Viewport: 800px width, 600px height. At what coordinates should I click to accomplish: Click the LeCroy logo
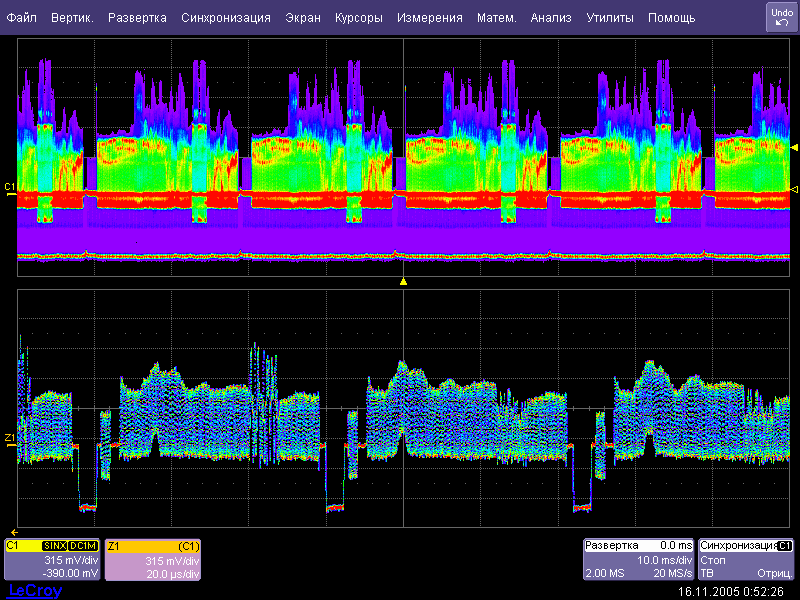[34, 591]
